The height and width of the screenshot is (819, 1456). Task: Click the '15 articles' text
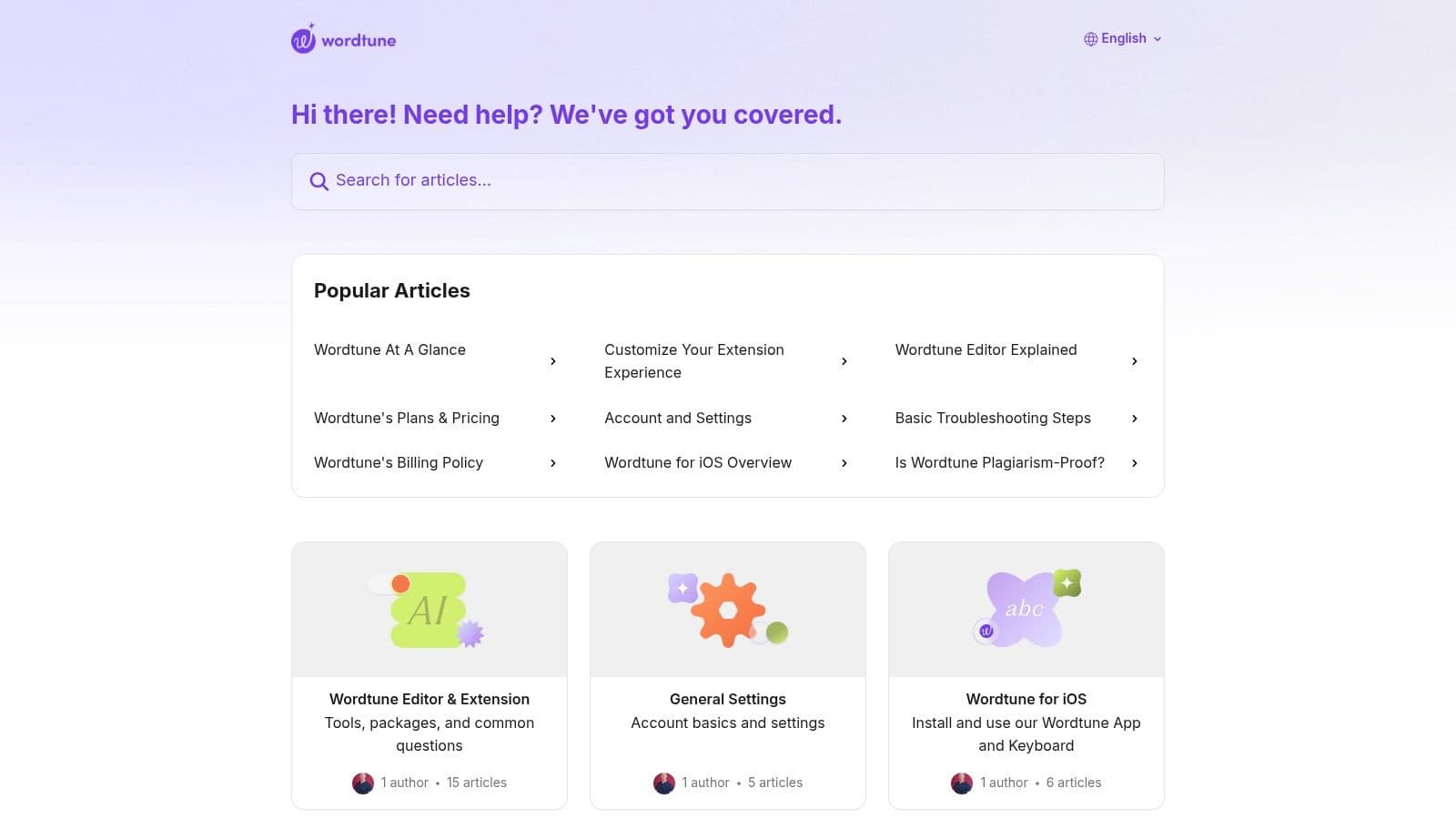point(477,783)
